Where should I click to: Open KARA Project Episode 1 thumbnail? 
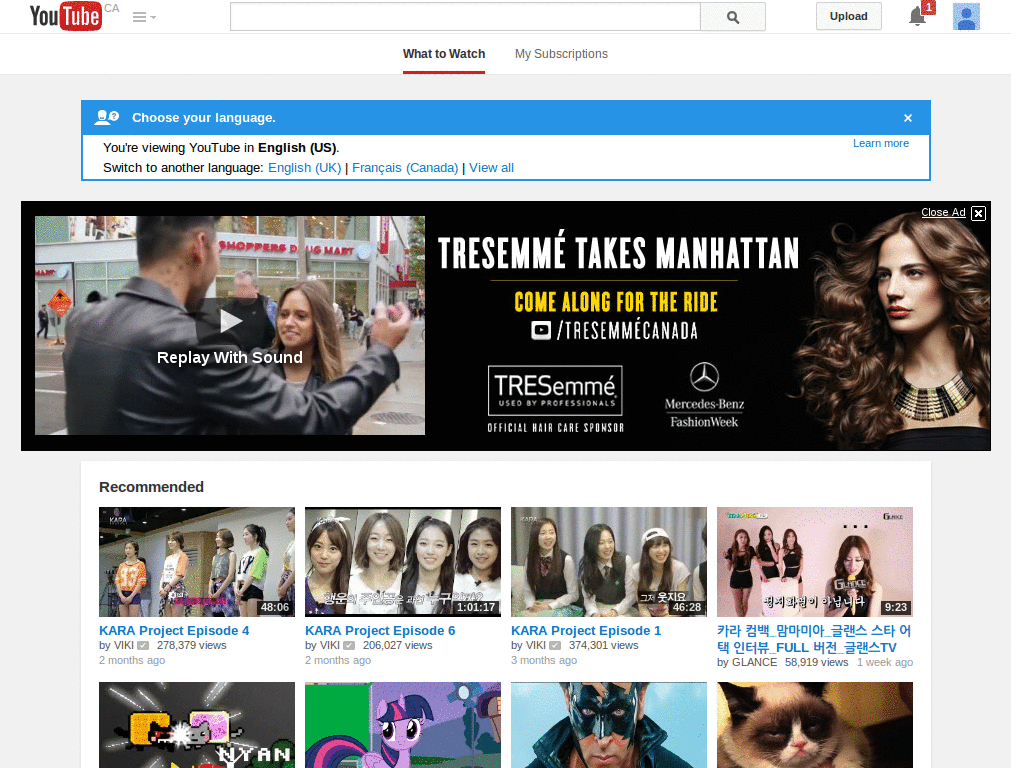[609, 562]
